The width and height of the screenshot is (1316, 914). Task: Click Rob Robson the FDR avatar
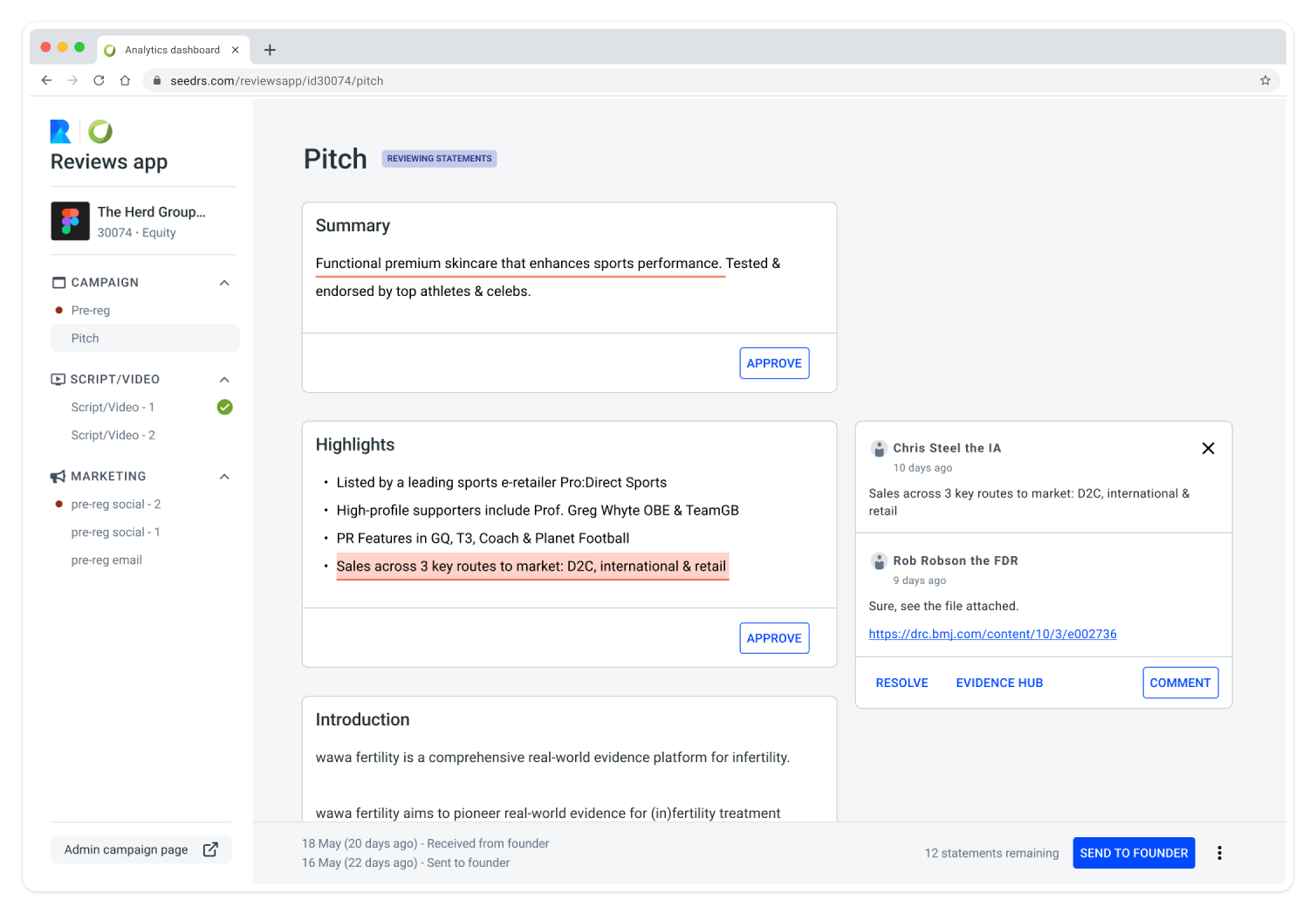coord(879,561)
